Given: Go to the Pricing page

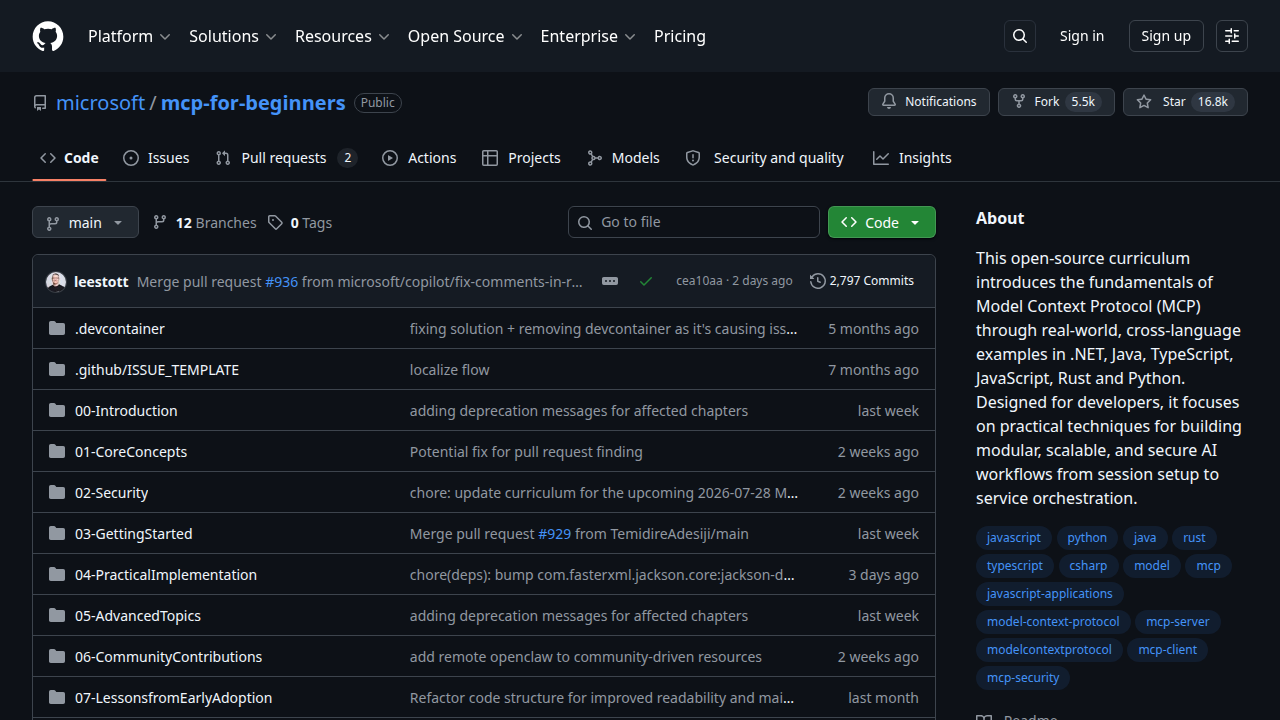Looking at the screenshot, I should click(680, 36).
